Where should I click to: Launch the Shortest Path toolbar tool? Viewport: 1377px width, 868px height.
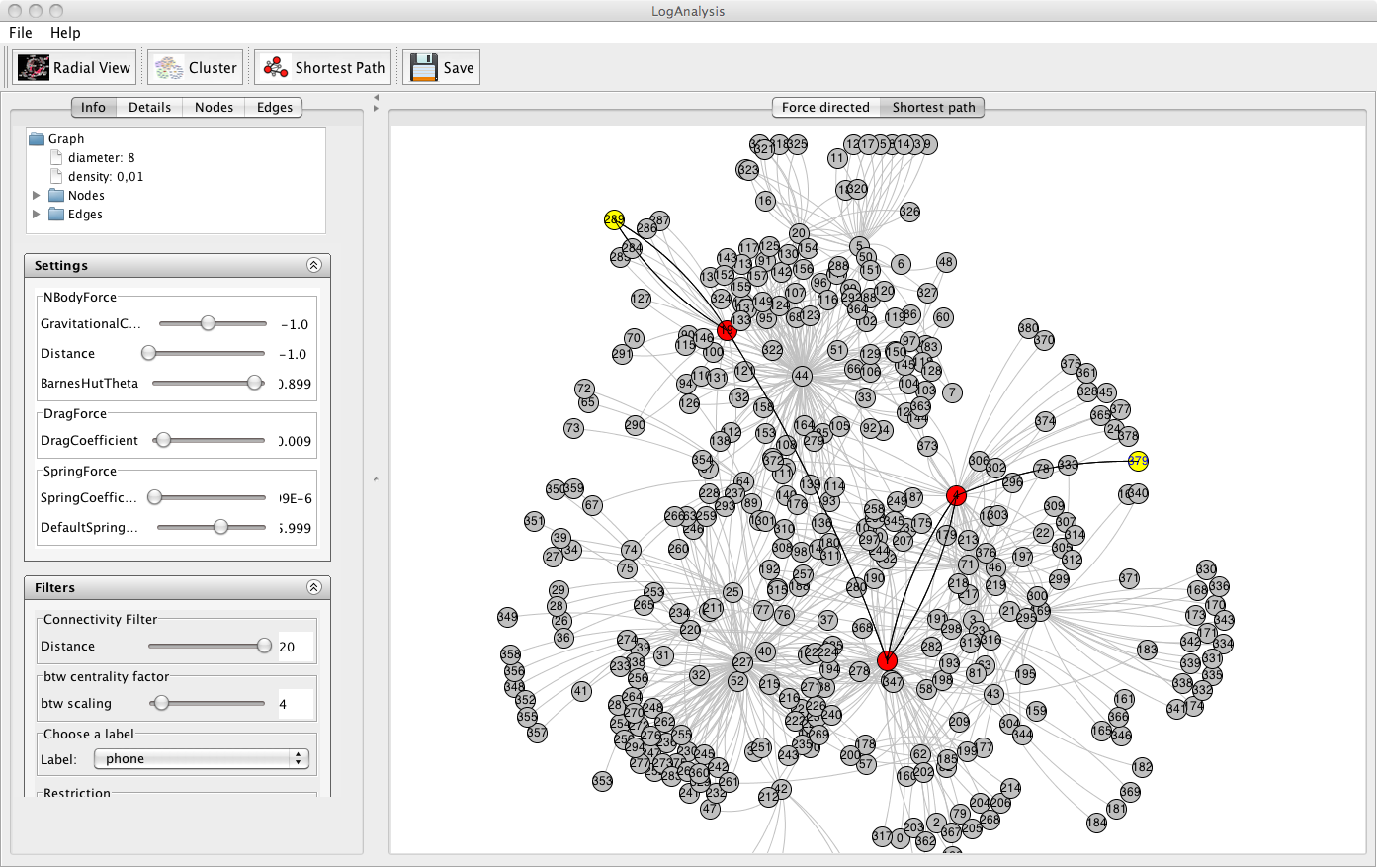click(323, 67)
